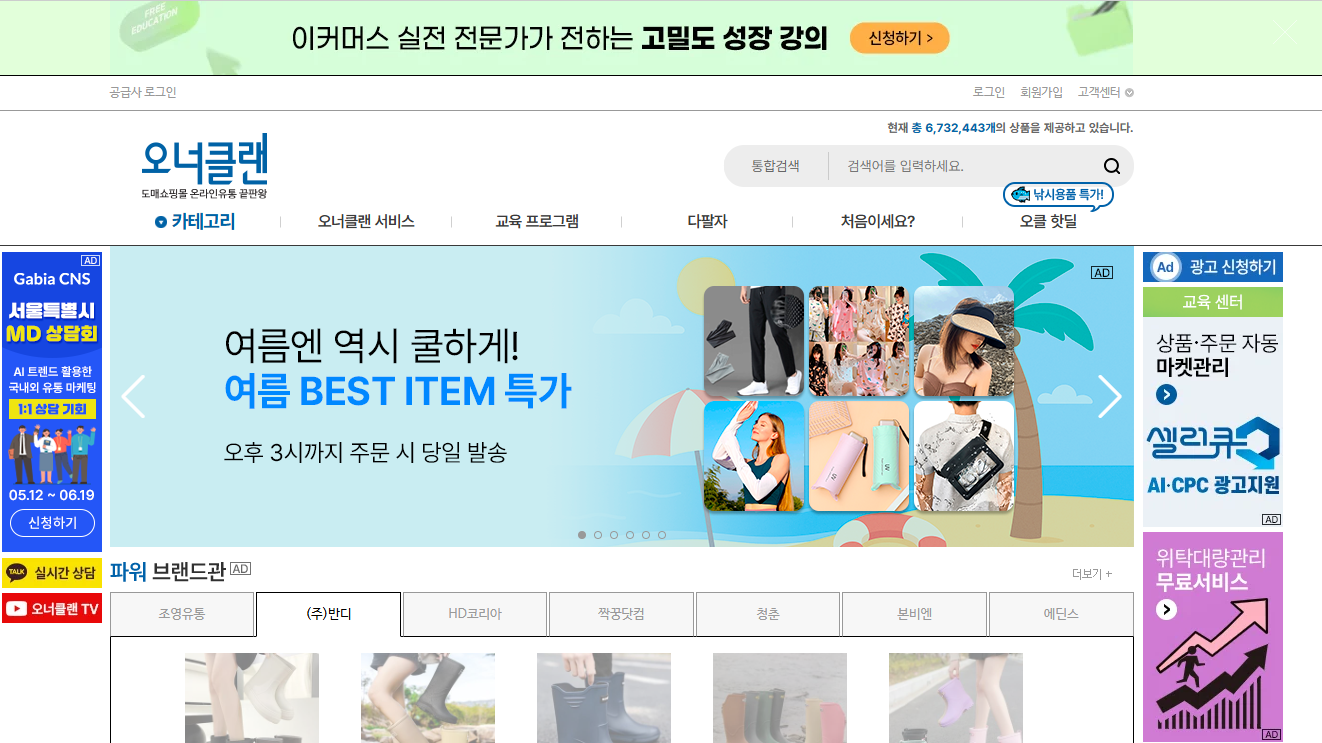Open beige and black boots product image
Screen dimensions: 1322x743
(x=428, y=698)
